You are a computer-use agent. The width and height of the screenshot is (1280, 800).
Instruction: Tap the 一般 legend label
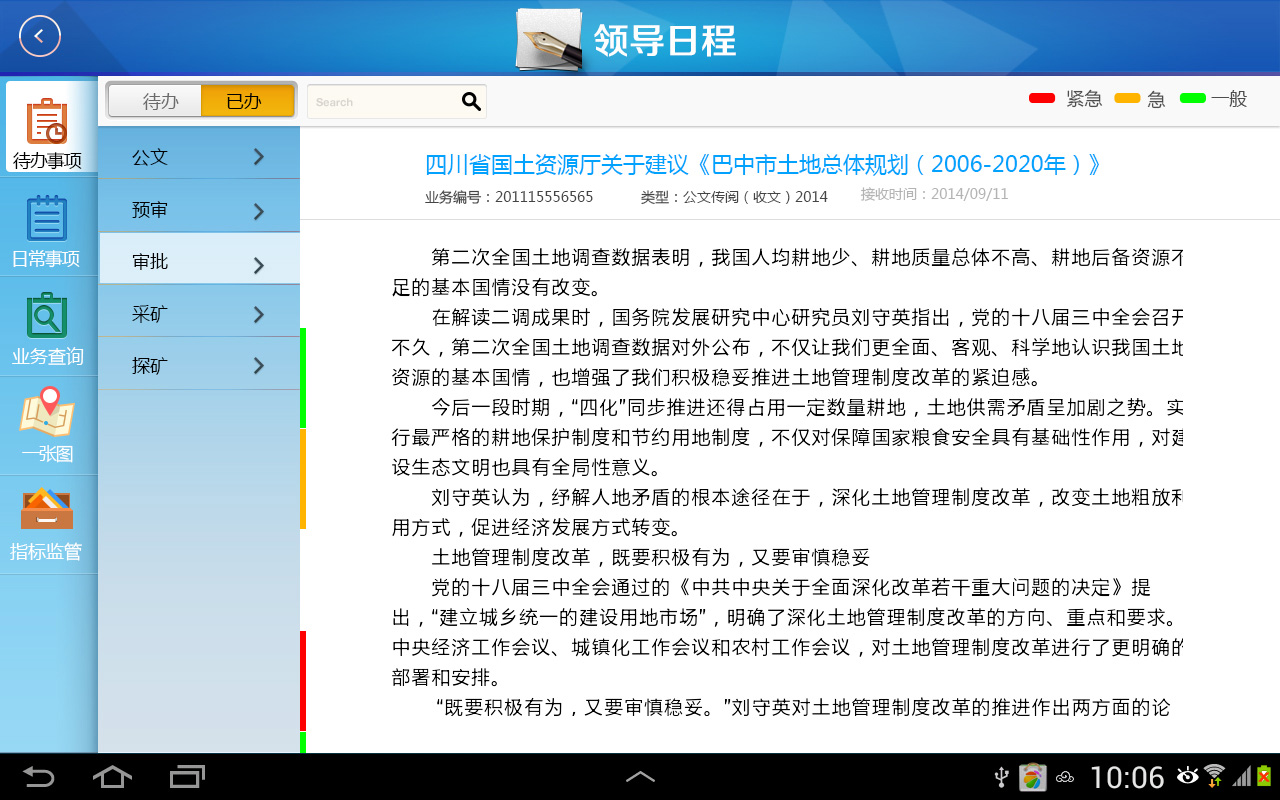(1229, 99)
